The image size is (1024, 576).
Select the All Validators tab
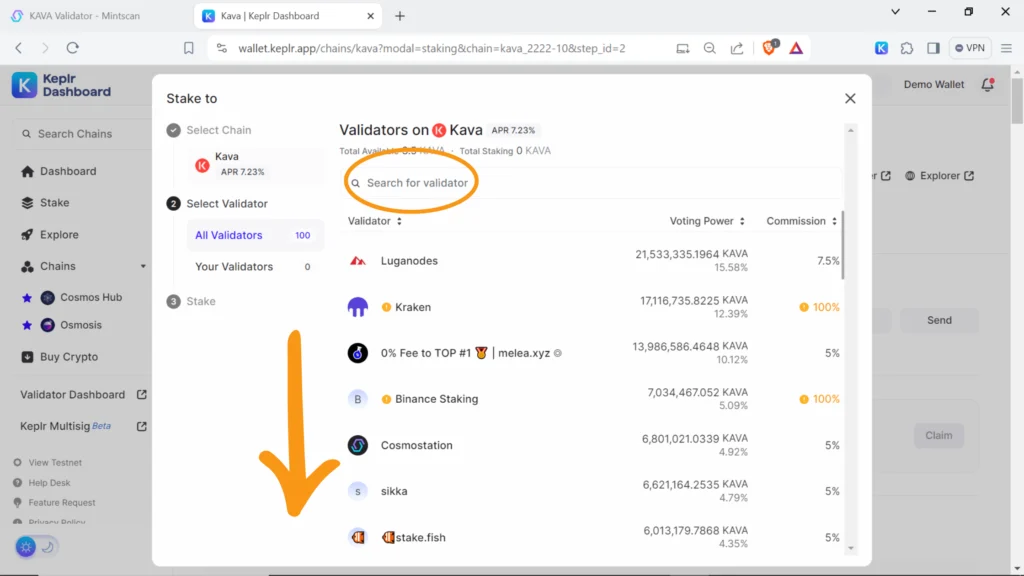coord(229,235)
